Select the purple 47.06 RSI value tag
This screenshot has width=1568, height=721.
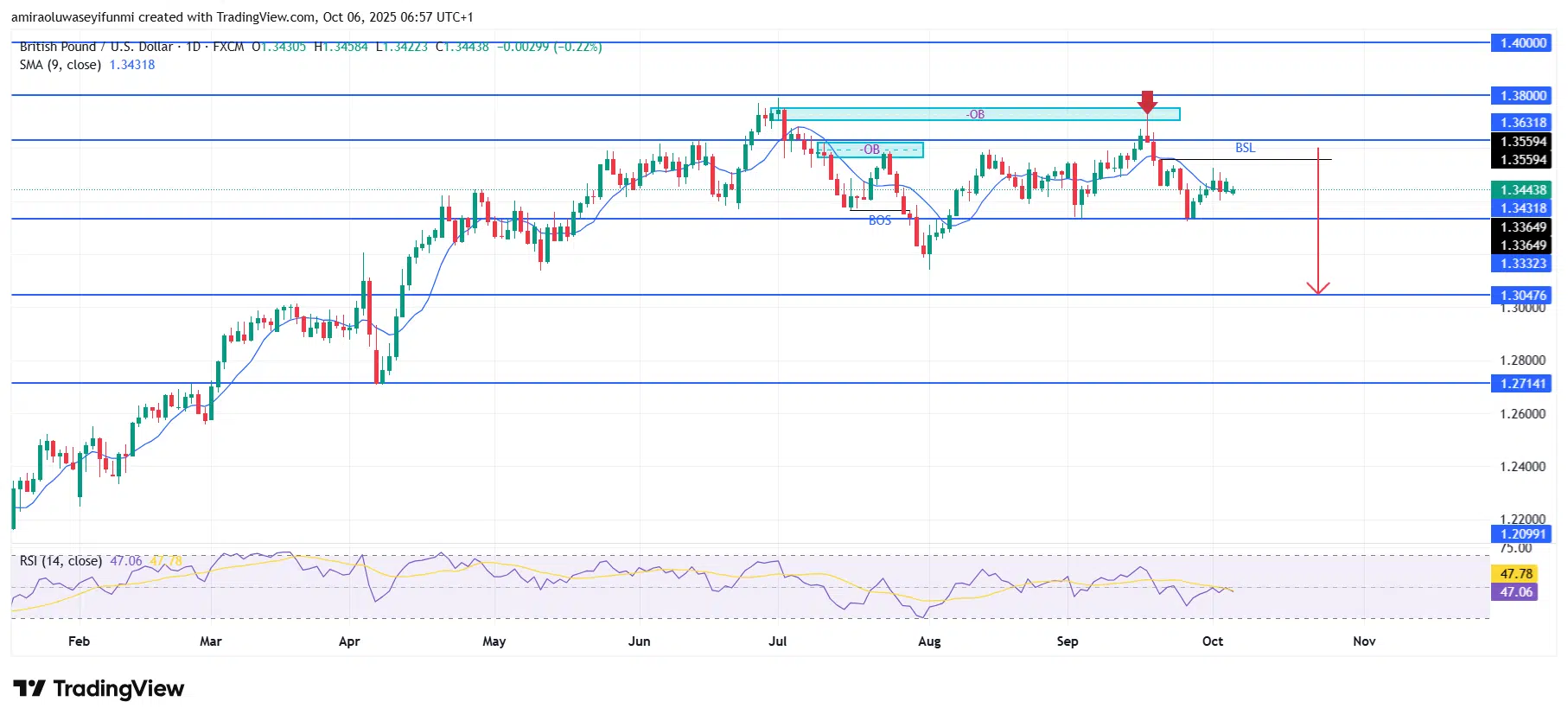(x=1515, y=592)
